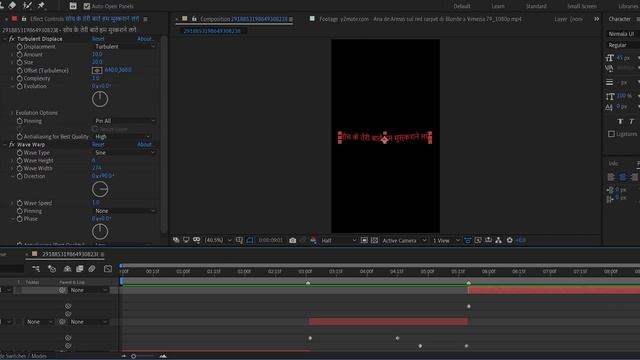Toggle Turbulent Displace fx switch
The image size is (640, 360).
12,39
